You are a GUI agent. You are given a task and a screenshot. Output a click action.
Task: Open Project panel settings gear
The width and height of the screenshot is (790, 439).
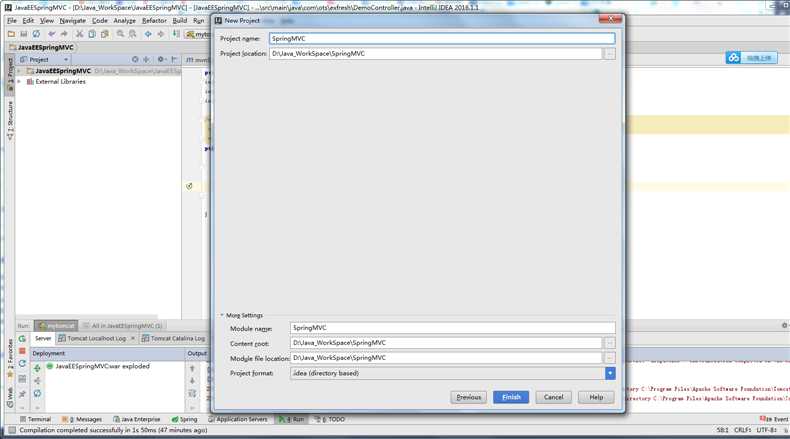click(161, 59)
